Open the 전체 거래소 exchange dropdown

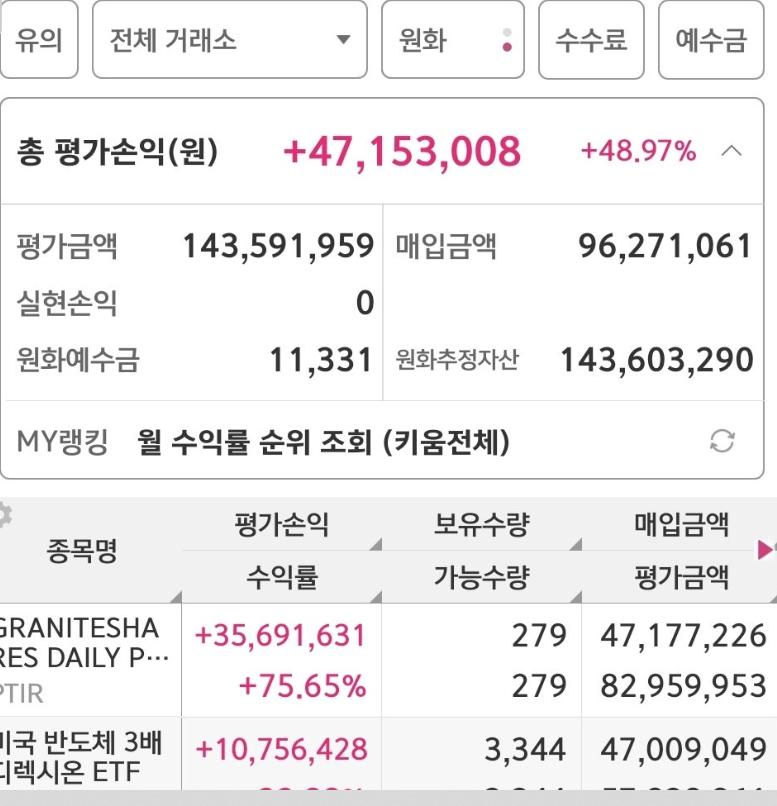[x=230, y=40]
